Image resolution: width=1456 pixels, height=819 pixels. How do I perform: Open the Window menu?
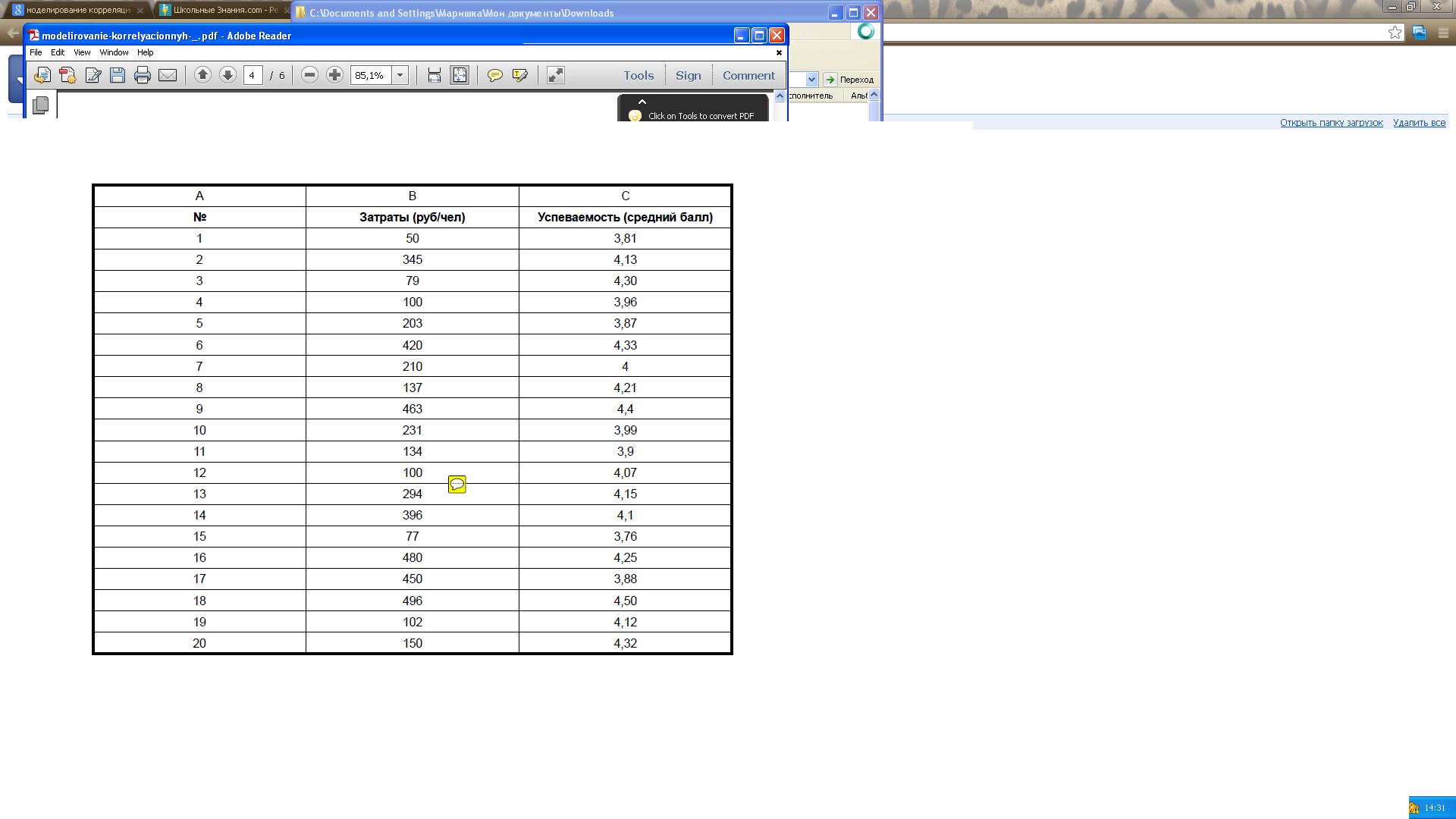click(x=114, y=52)
